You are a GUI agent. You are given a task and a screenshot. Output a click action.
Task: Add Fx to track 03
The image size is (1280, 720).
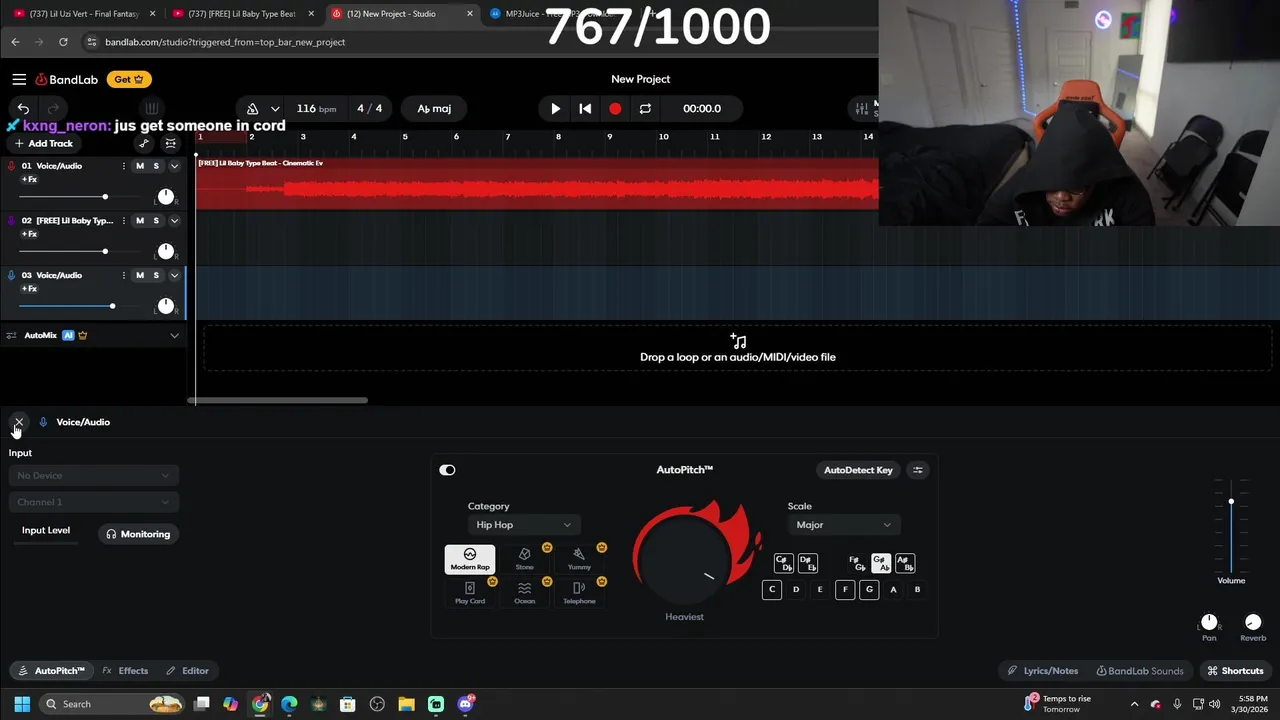(x=29, y=289)
